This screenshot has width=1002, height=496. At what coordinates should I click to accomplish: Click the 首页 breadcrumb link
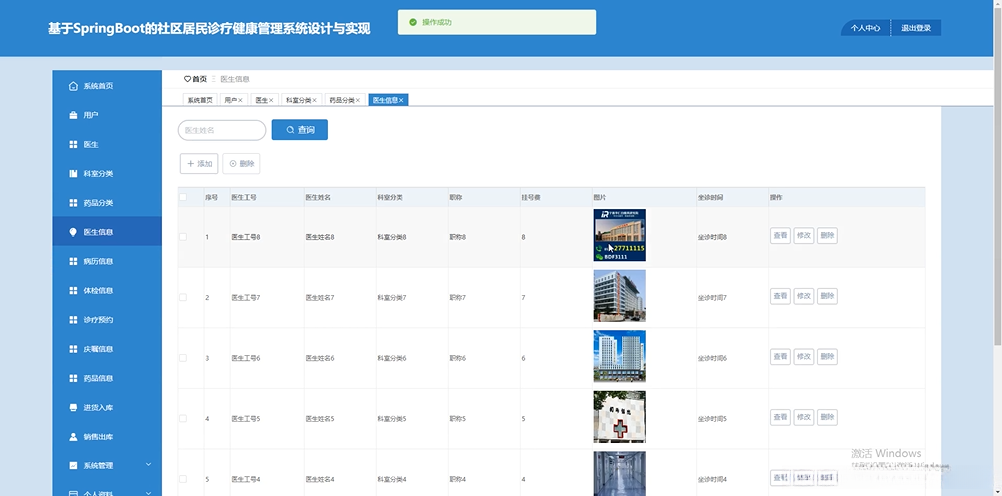pyautogui.click(x=199, y=79)
